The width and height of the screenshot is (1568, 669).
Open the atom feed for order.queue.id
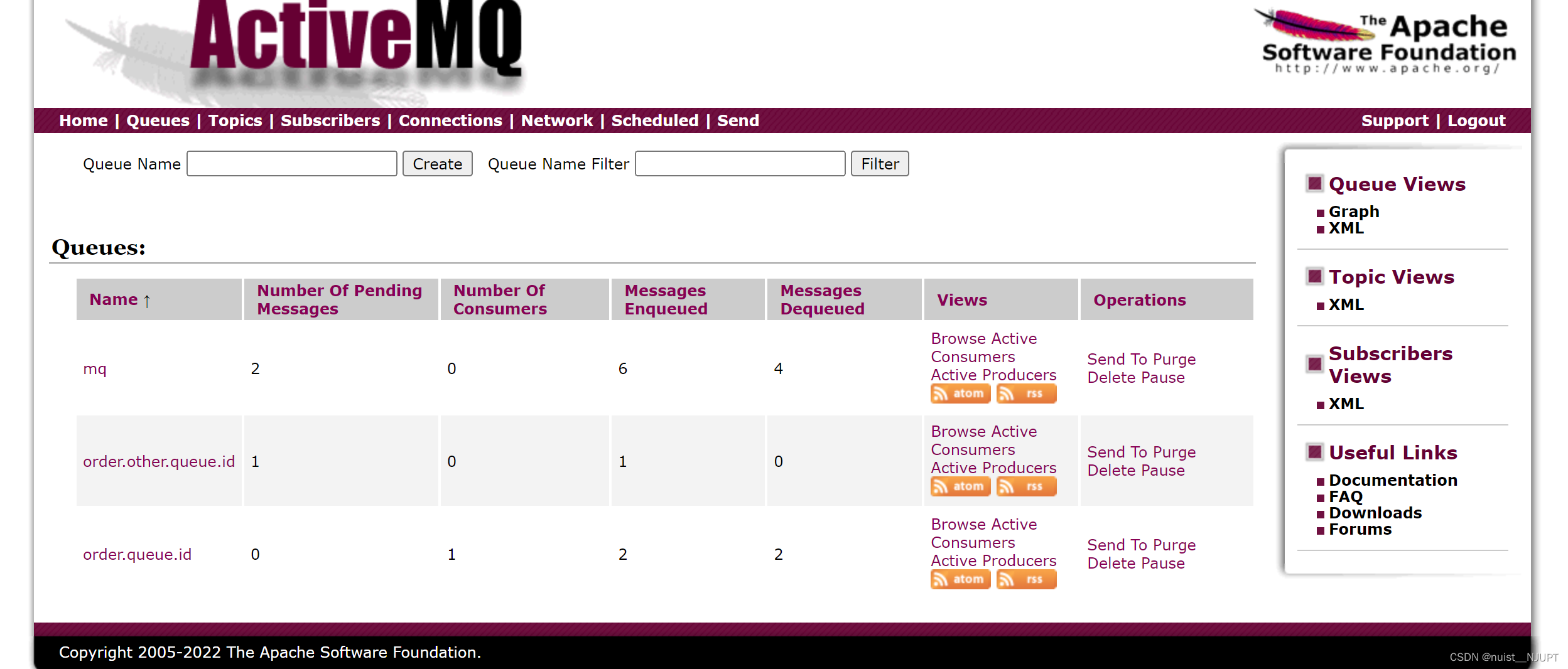pos(960,579)
